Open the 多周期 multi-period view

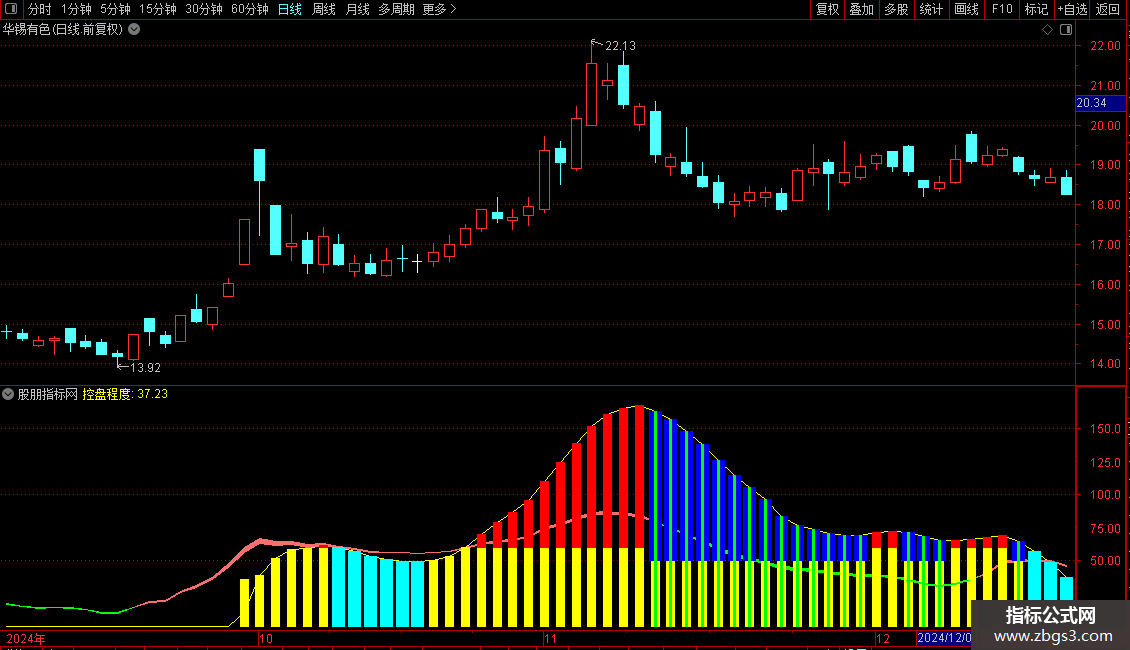pyautogui.click(x=396, y=9)
